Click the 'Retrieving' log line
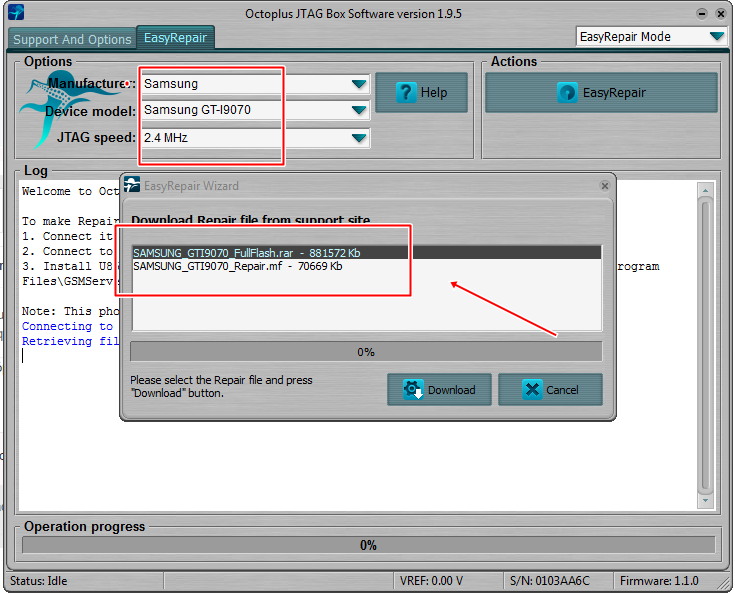735x595 pixels. coord(70,341)
